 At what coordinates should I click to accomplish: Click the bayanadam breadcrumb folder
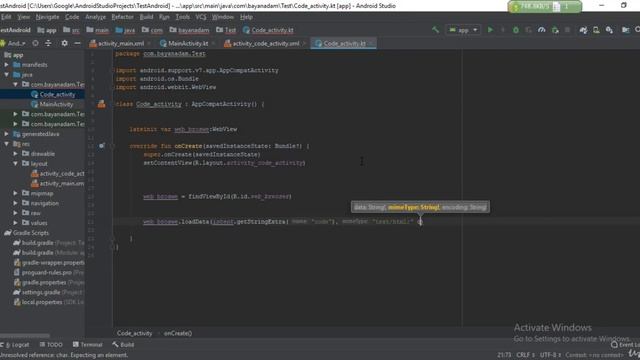[x=189, y=30]
